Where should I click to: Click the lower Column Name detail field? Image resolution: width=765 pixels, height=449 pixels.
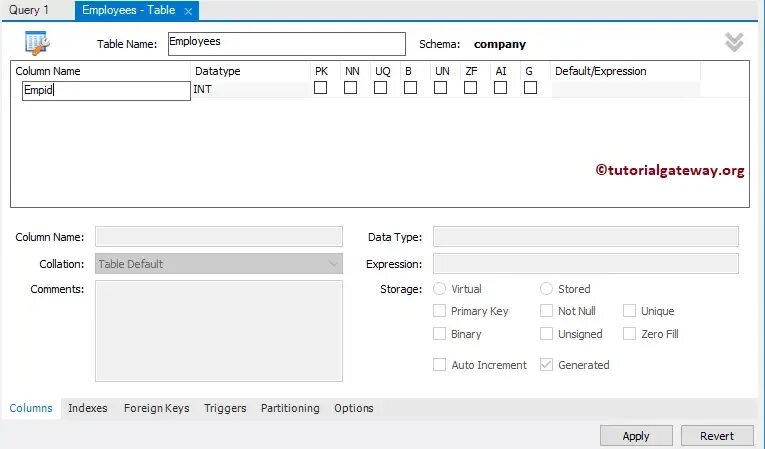219,237
